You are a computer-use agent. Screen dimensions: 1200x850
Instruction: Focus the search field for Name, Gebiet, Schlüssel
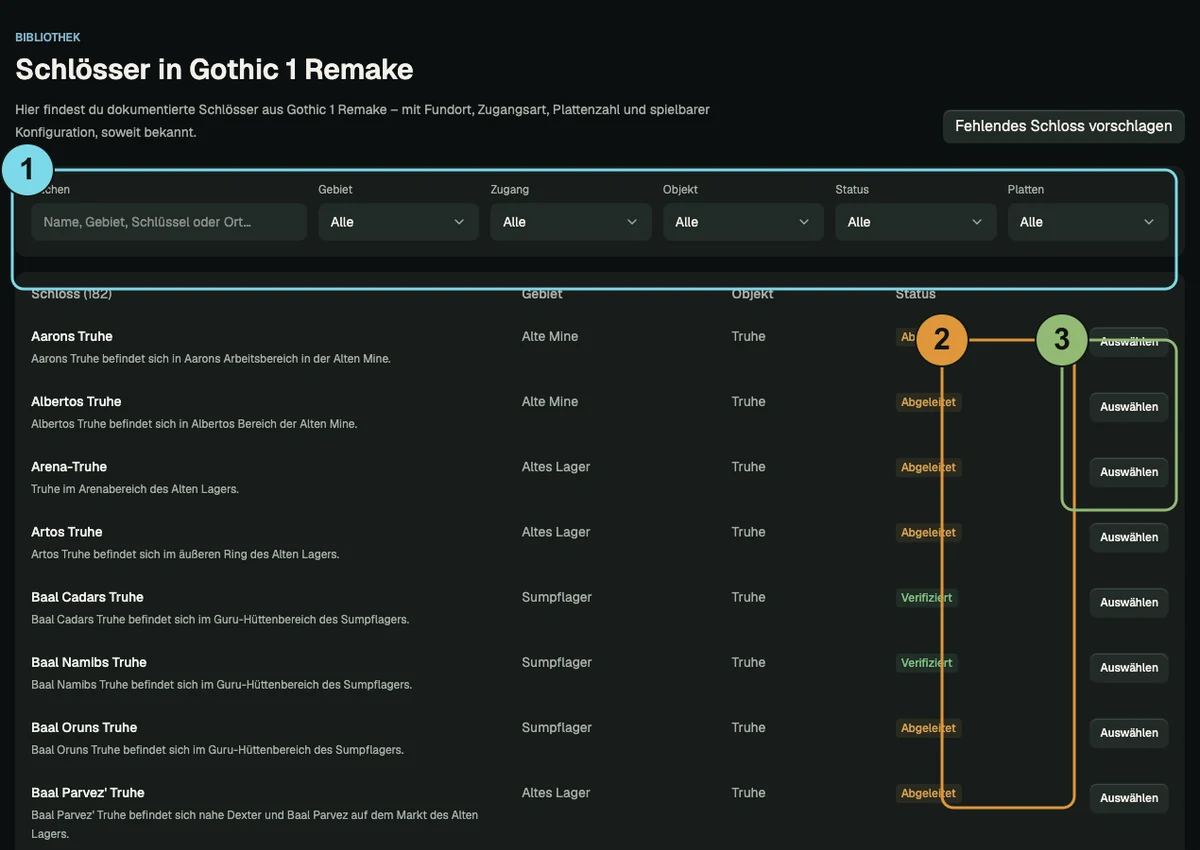(x=169, y=222)
